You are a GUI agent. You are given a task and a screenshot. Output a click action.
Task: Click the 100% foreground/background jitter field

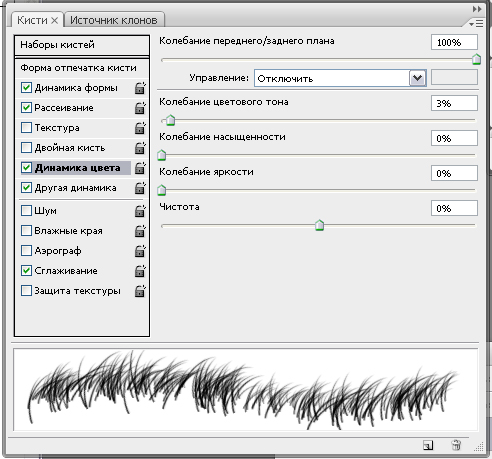454,42
